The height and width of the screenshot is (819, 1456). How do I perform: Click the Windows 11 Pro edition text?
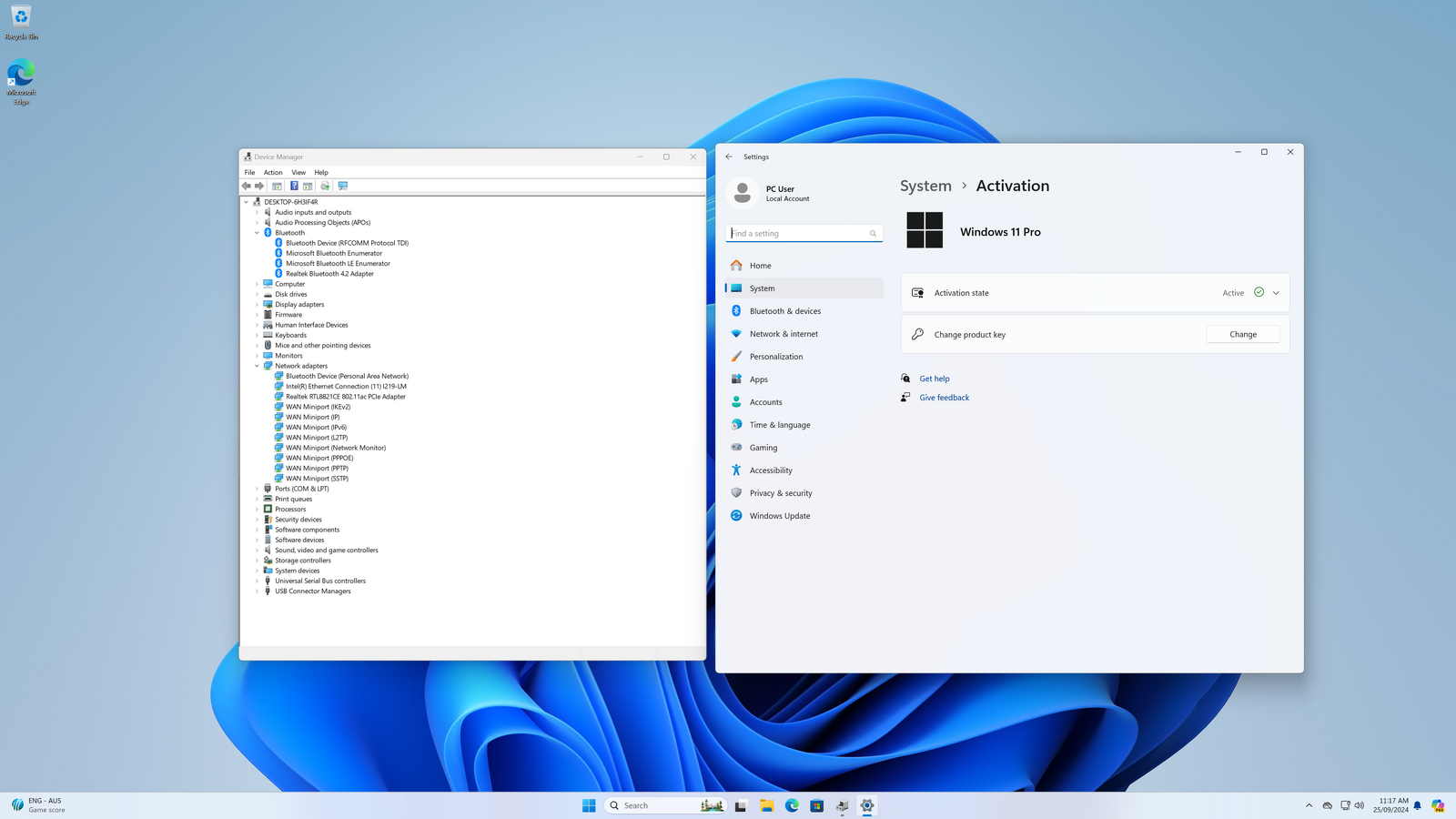(1000, 232)
